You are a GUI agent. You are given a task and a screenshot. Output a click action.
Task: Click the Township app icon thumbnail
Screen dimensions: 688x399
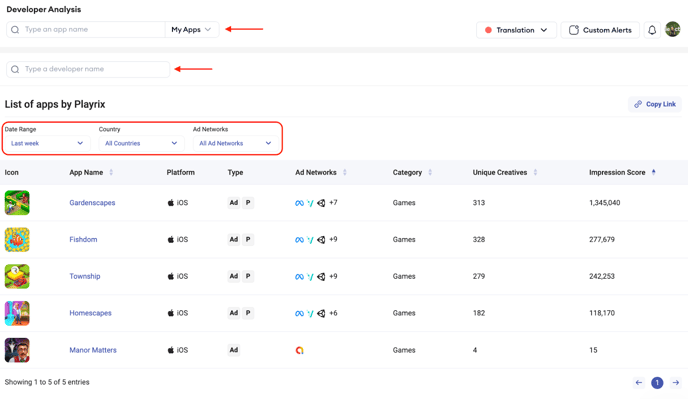coord(17,276)
